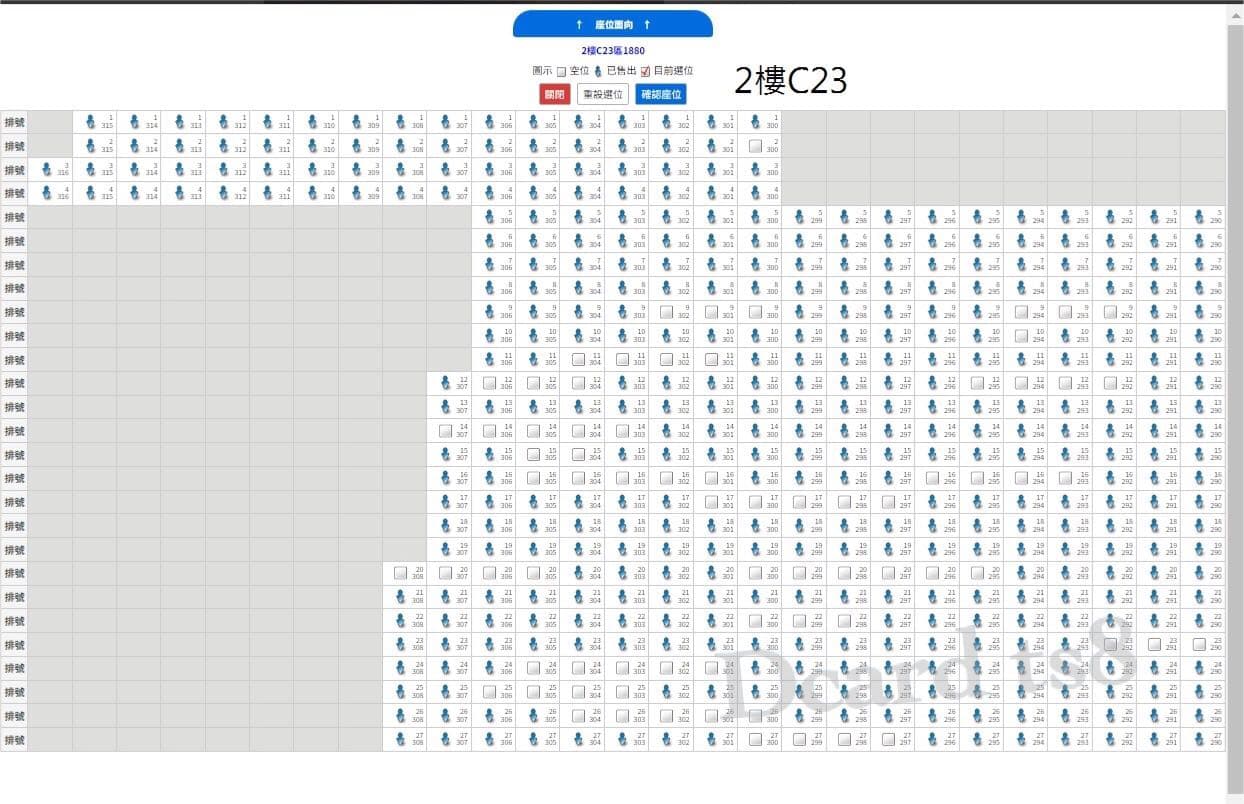Select empty seat row 27 number 298
Screen dimensions: 1244x804
click(x=845, y=739)
